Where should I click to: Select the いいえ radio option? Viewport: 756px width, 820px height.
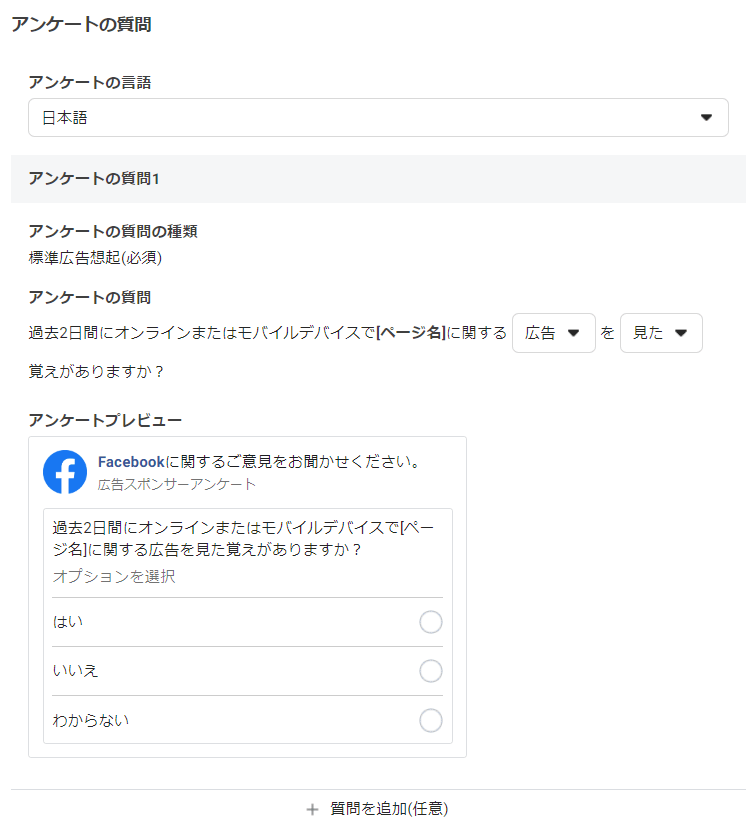point(431,671)
